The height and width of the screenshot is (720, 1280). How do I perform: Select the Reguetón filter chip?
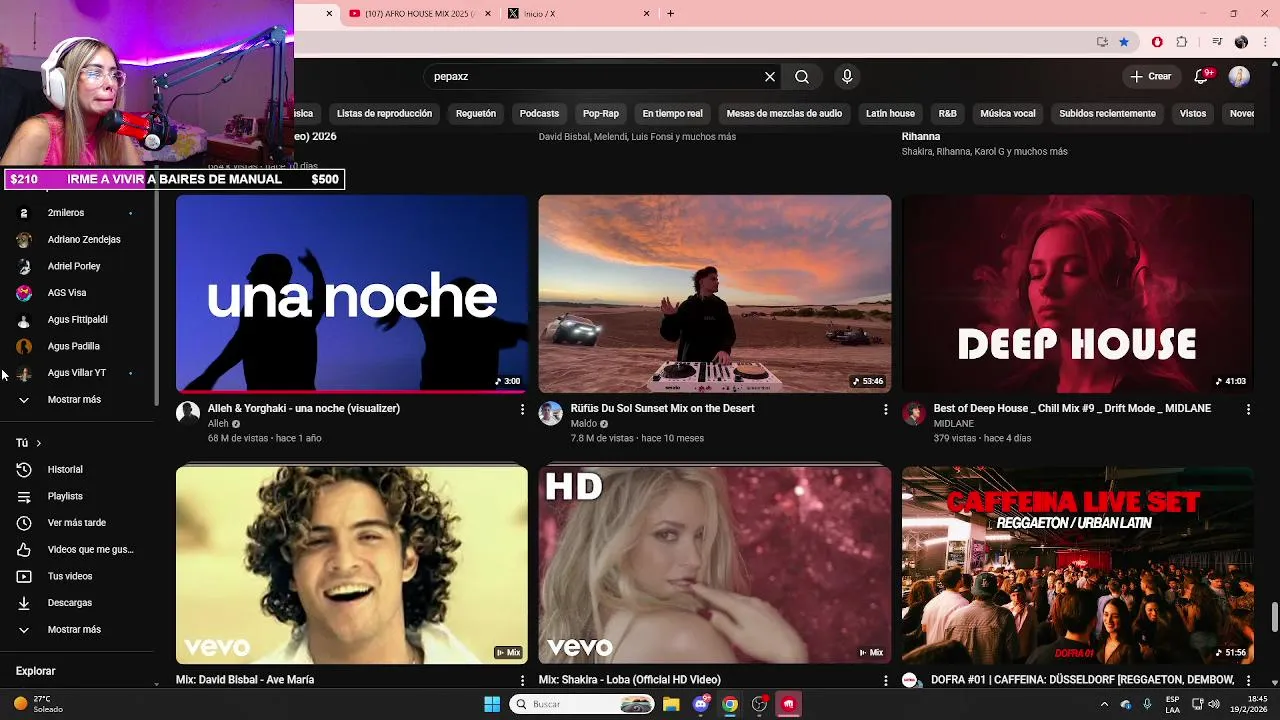(476, 113)
